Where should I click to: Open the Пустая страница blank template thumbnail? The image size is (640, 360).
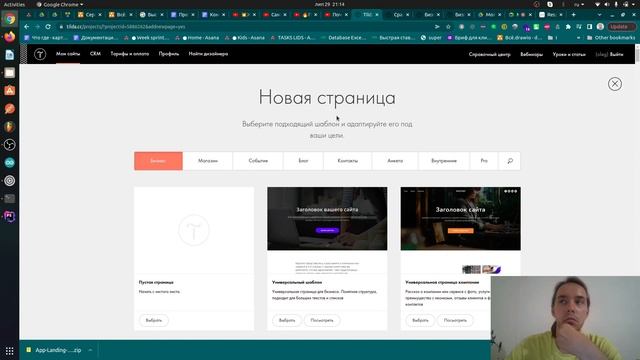tap(194, 230)
